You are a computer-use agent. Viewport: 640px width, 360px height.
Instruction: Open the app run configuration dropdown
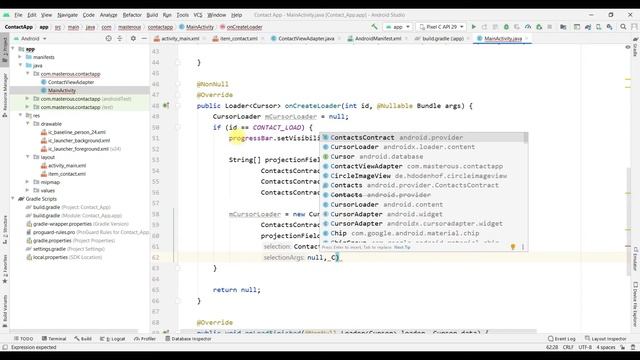coord(397,27)
